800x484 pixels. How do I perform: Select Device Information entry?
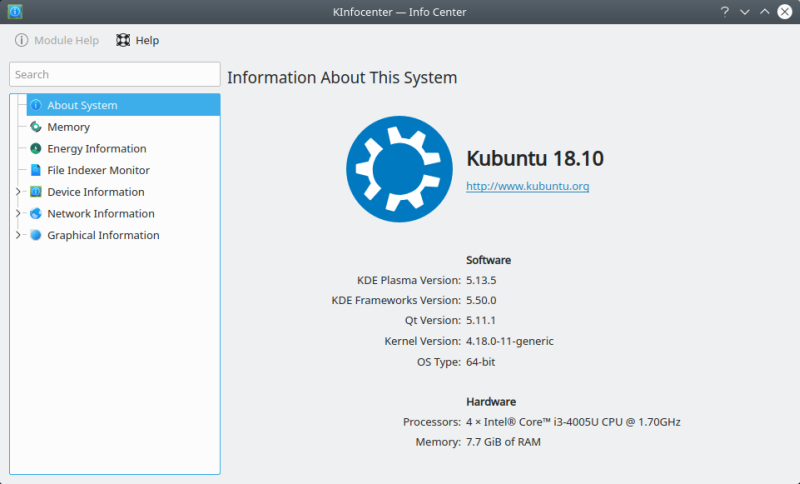pyautogui.click(x=96, y=192)
